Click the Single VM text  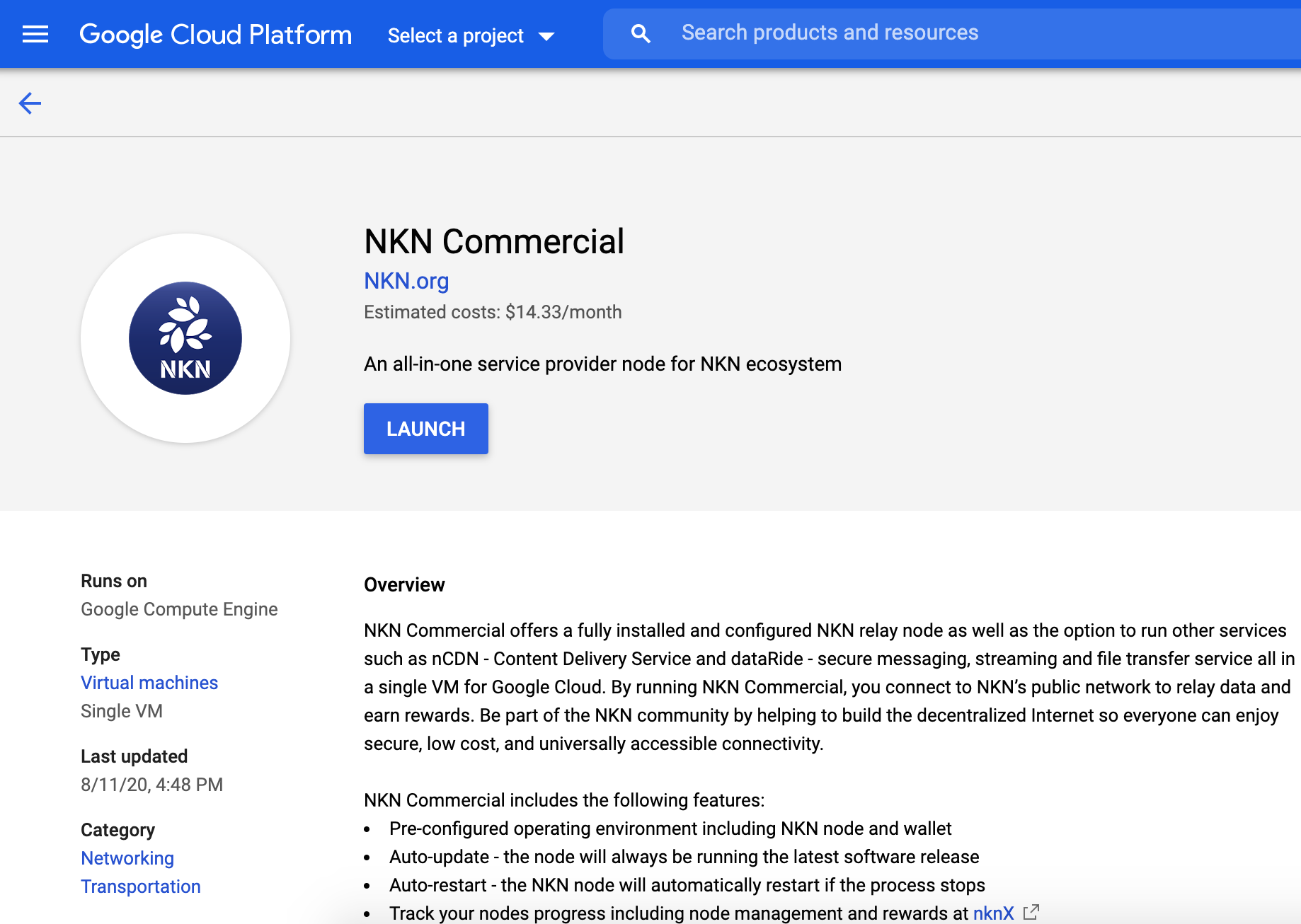(122, 711)
